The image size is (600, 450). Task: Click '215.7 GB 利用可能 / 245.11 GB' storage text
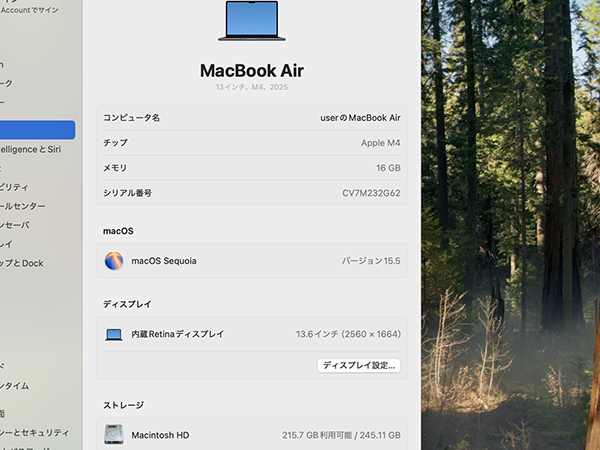(341, 435)
